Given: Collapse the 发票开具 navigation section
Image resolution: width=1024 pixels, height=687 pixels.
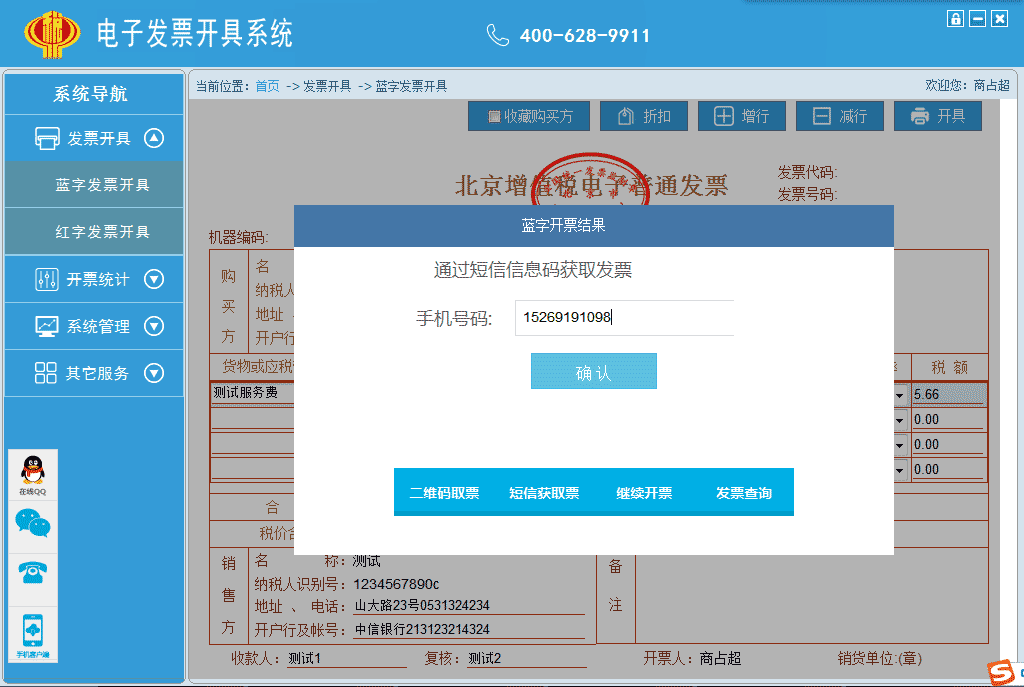Looking at the screenshot, I should click(153, 138).
